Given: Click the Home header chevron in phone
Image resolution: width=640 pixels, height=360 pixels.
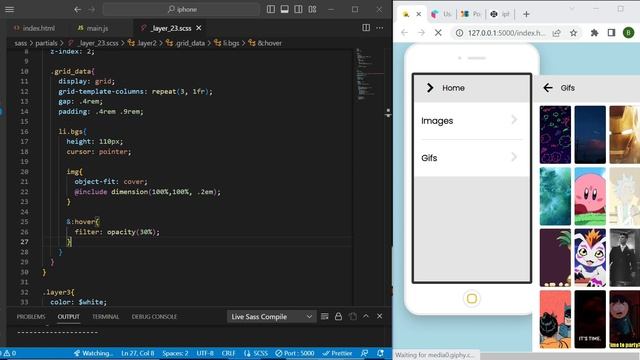Looking at the screenshot, I should click(430, 88).
